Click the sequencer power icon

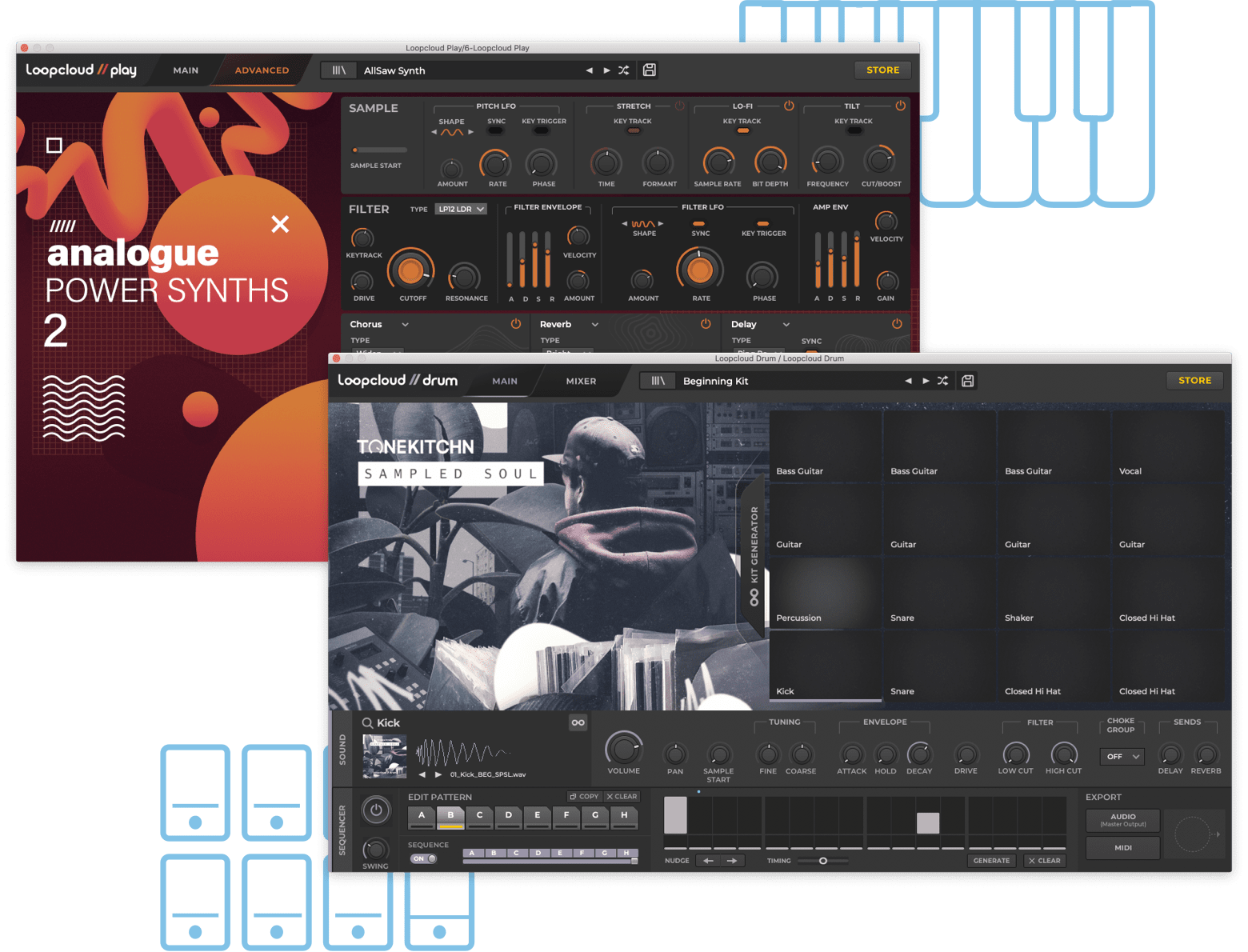click(375, 810)
